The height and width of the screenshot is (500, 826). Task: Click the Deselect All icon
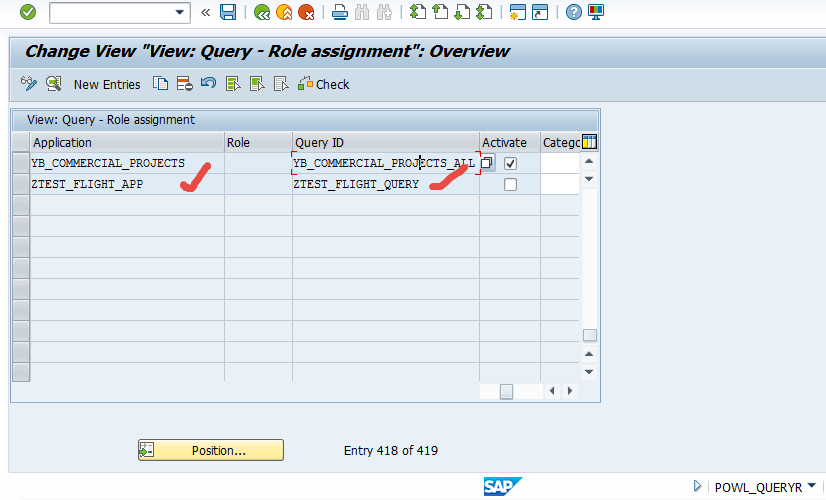pos(281,84)
